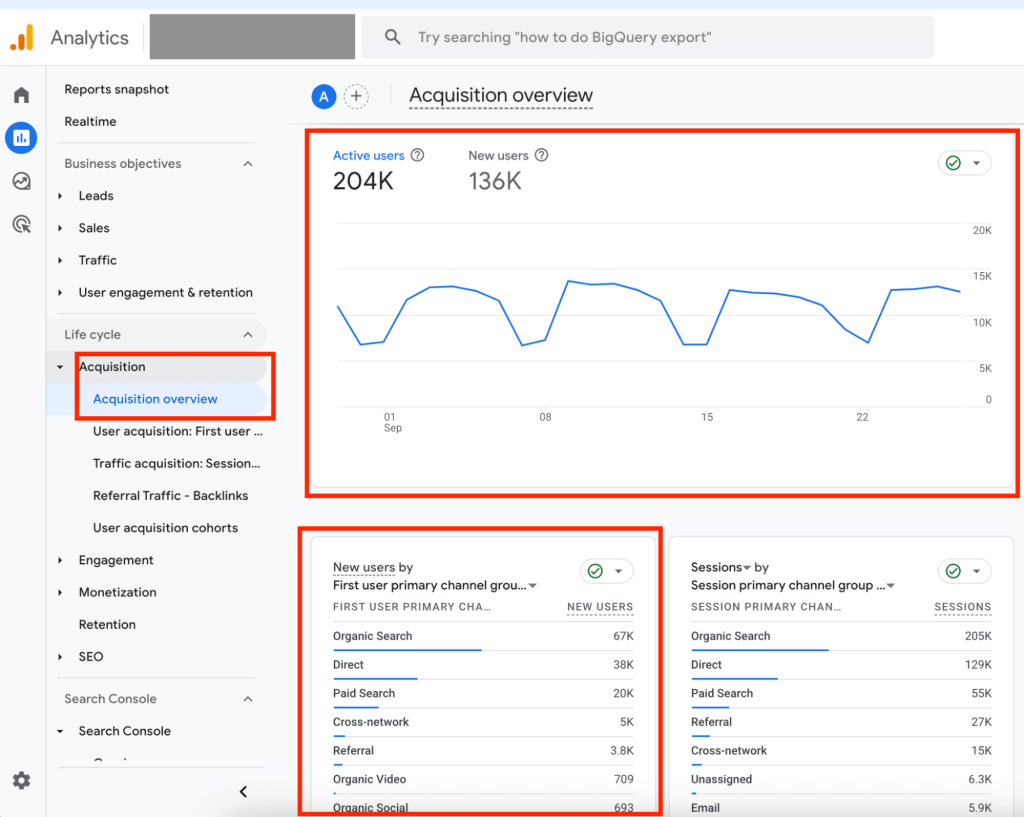The width and height of the screenshot is (1024, 817).
Task: Open the First user primary channel group dropdown
Action: 531,584
